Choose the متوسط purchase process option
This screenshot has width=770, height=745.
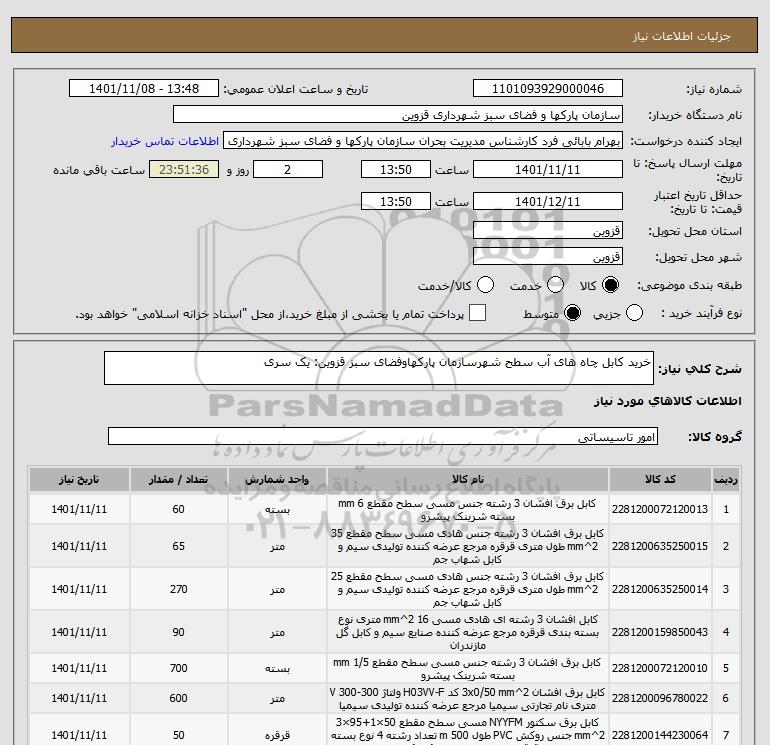click(x=573, y=313)
